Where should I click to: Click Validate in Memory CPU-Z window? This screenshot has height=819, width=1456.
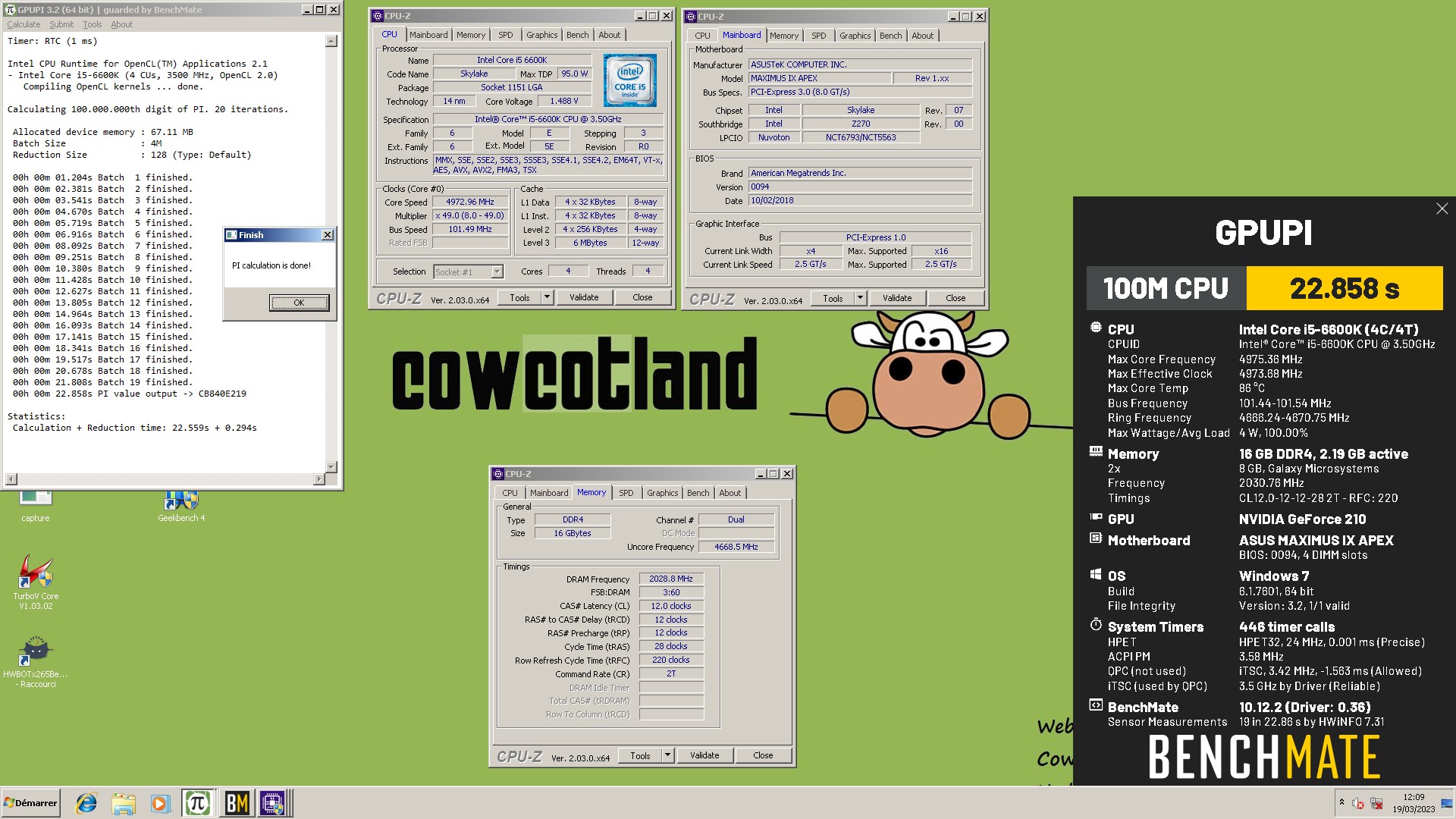(704, 755)
